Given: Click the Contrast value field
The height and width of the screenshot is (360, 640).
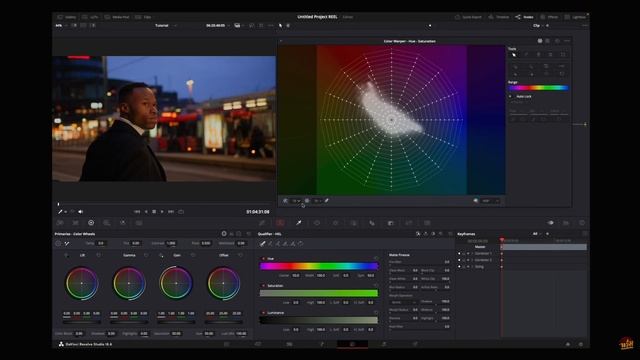Looking at the screenshot, I should 171,243.
